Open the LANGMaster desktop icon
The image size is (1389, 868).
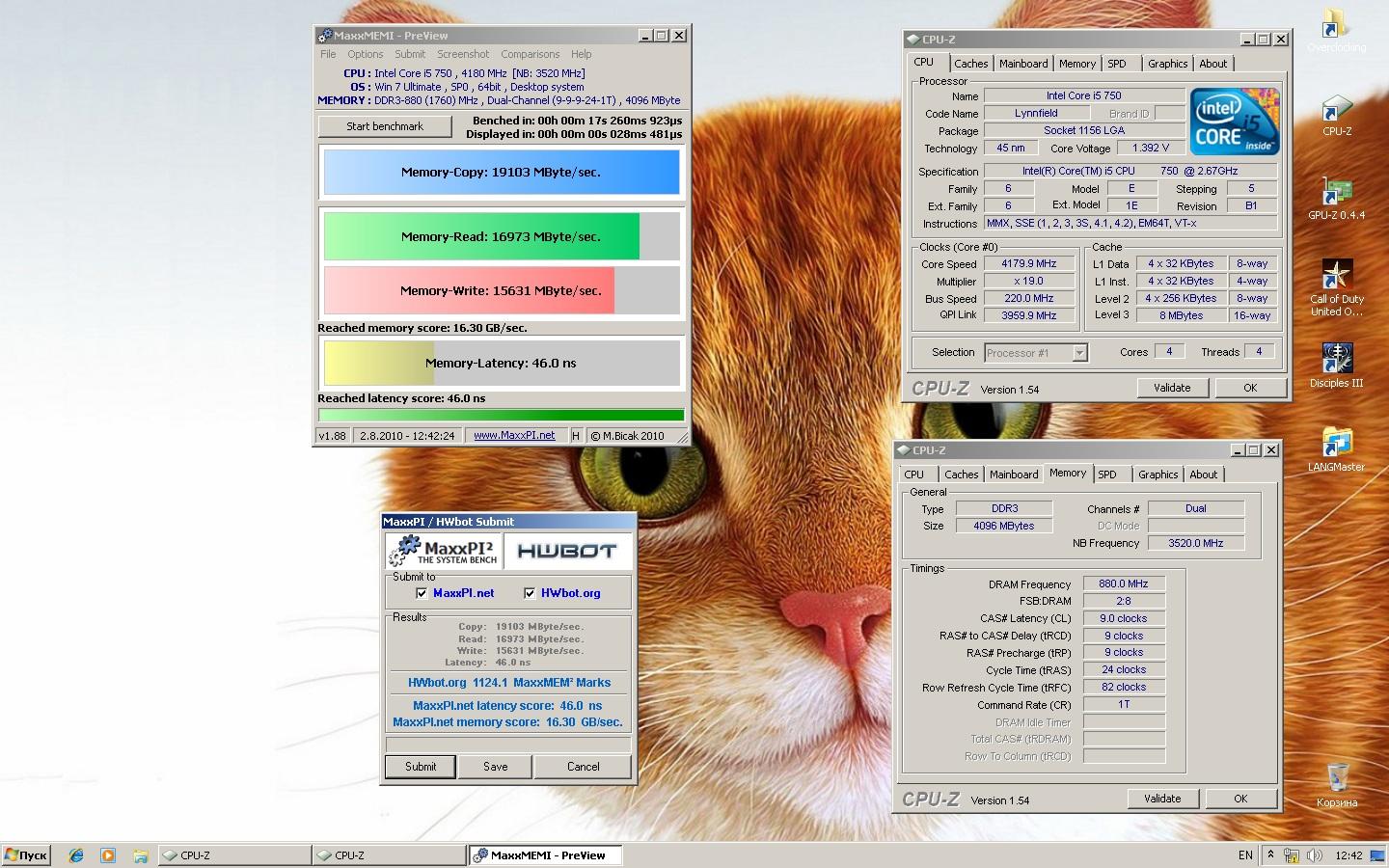pyautogui.click(x=1337, y=449)
